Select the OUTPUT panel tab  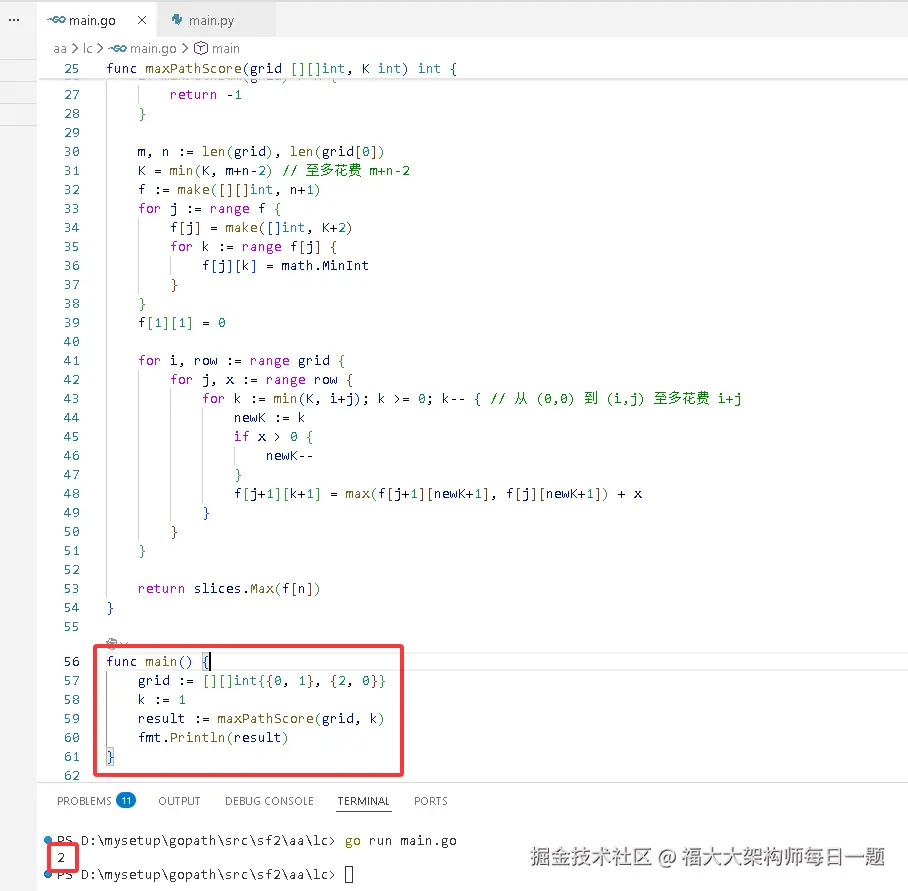179,801
